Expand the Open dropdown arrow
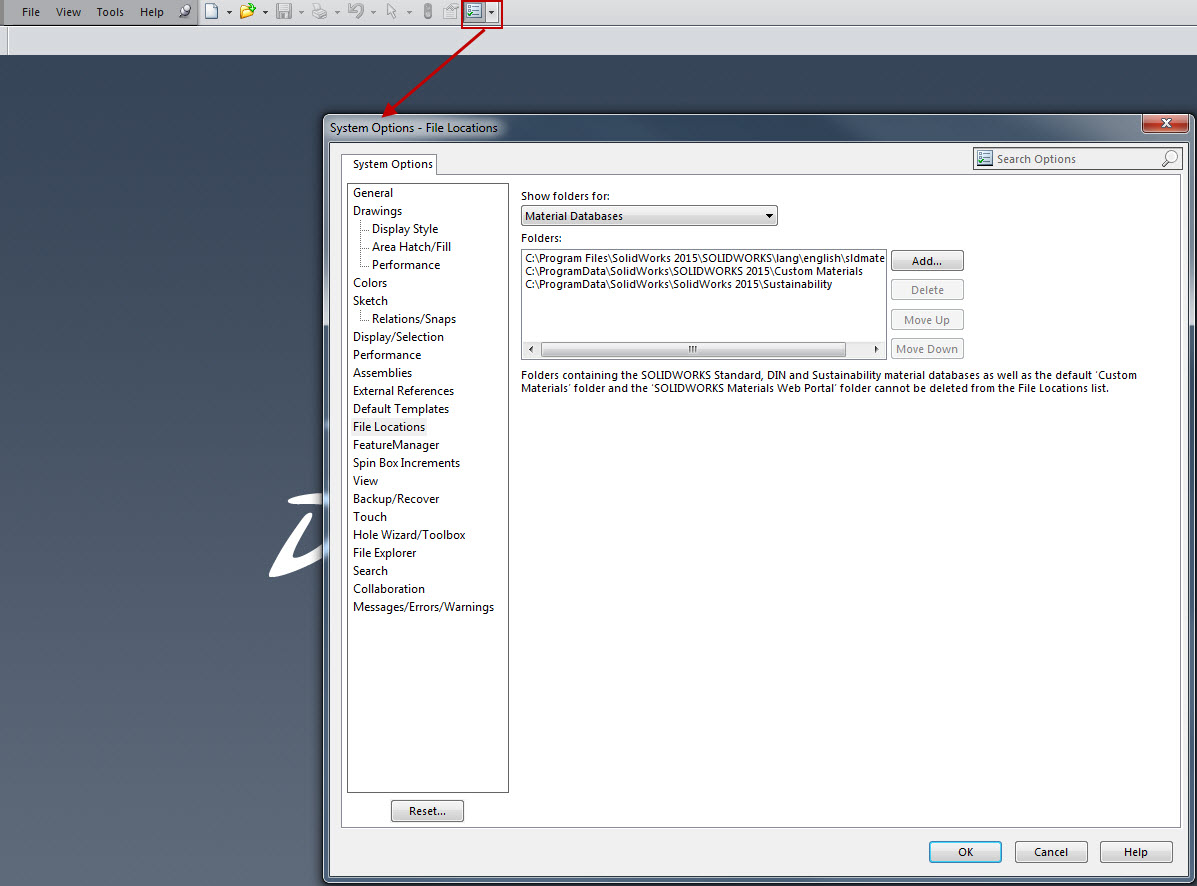 pyautogui.click(x=265, y=12)
